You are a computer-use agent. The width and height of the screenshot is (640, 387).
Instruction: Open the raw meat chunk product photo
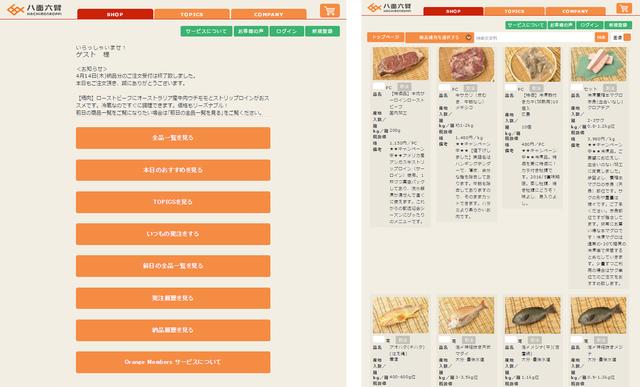point(467,64)
